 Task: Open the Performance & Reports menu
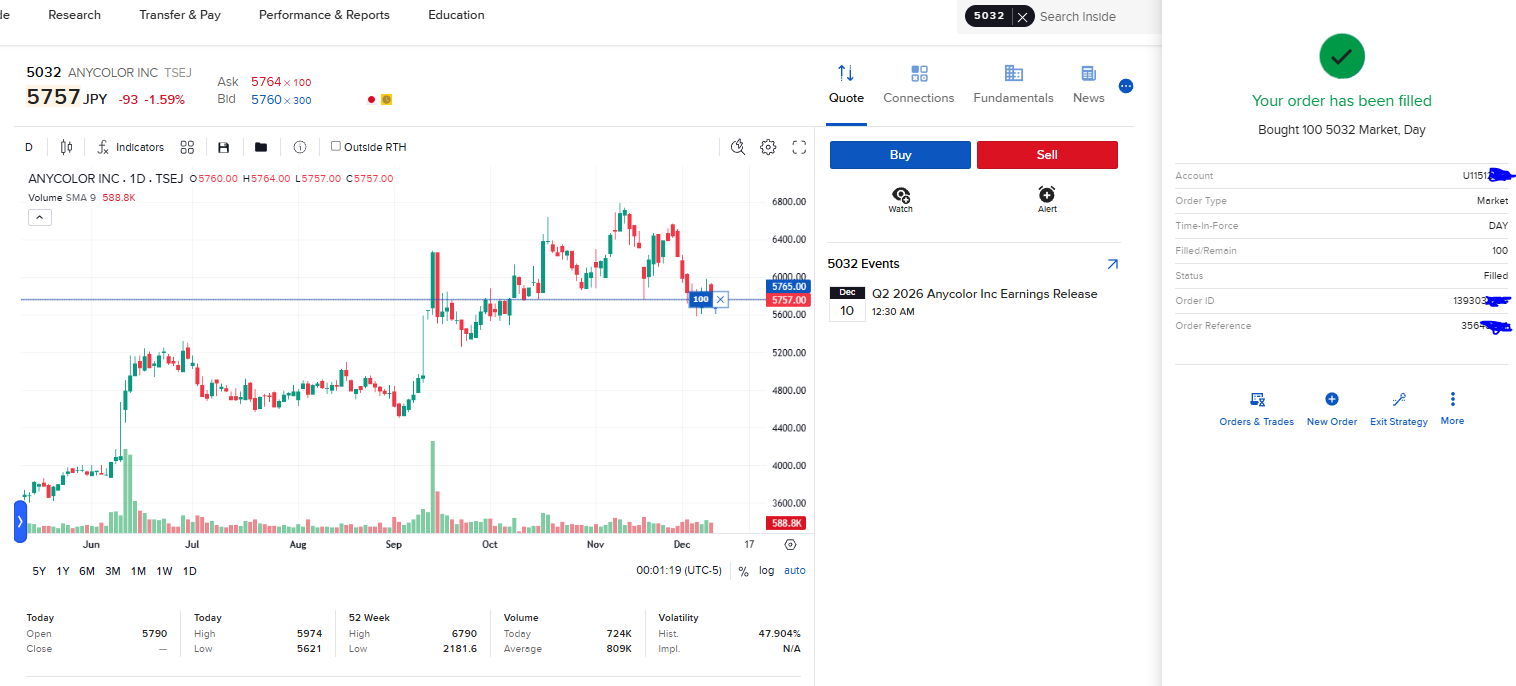pos(324,15)
